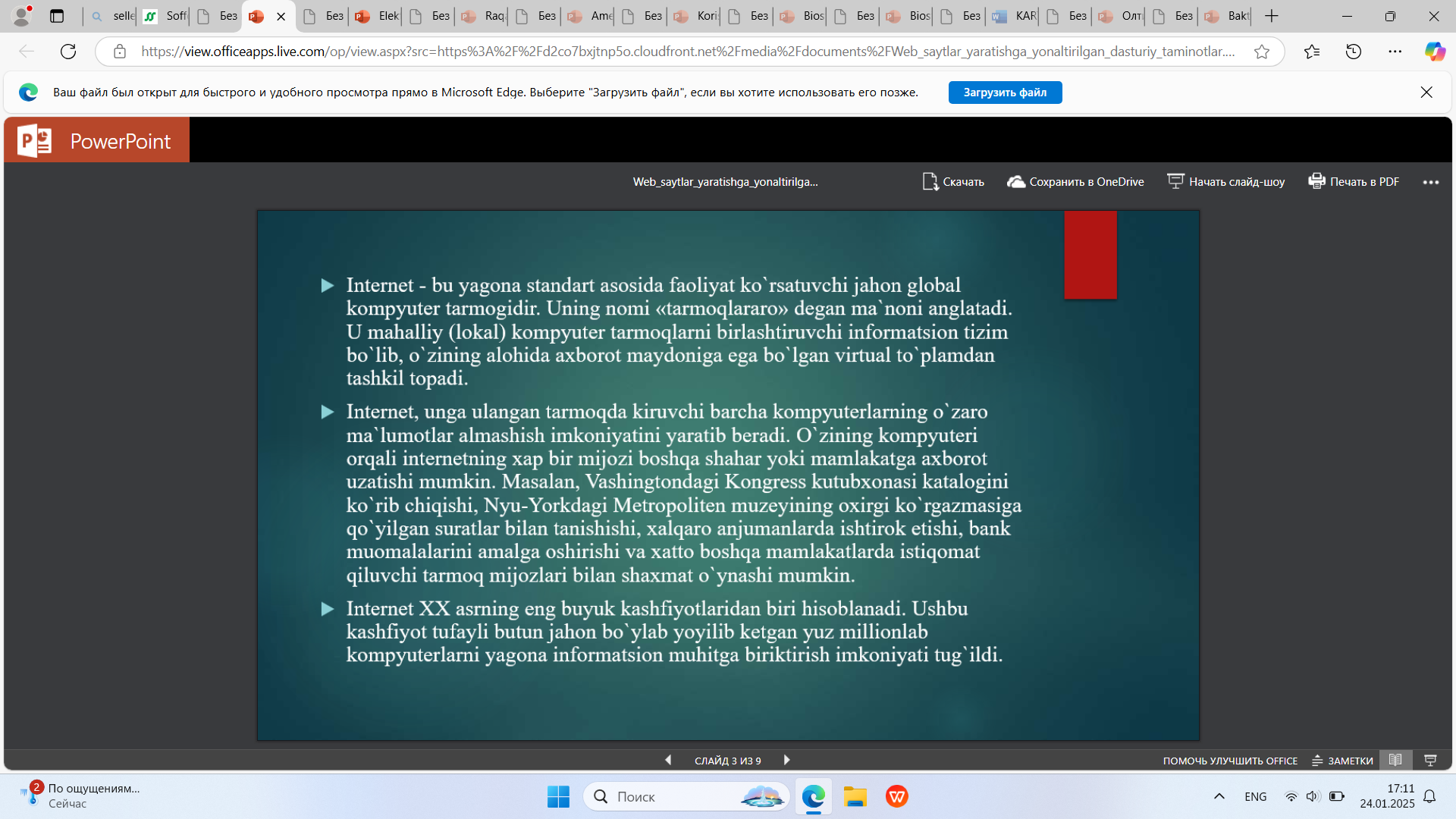Screen dimensions: 1456x819
Task: Toggle the Notes (ЗАМЕТКИ) pane
Action: click(x=1342, y=761)
